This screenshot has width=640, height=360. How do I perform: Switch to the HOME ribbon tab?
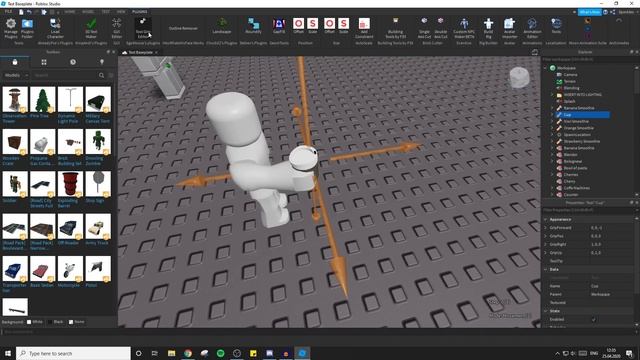pyautogui.click(x=70, y=11)
